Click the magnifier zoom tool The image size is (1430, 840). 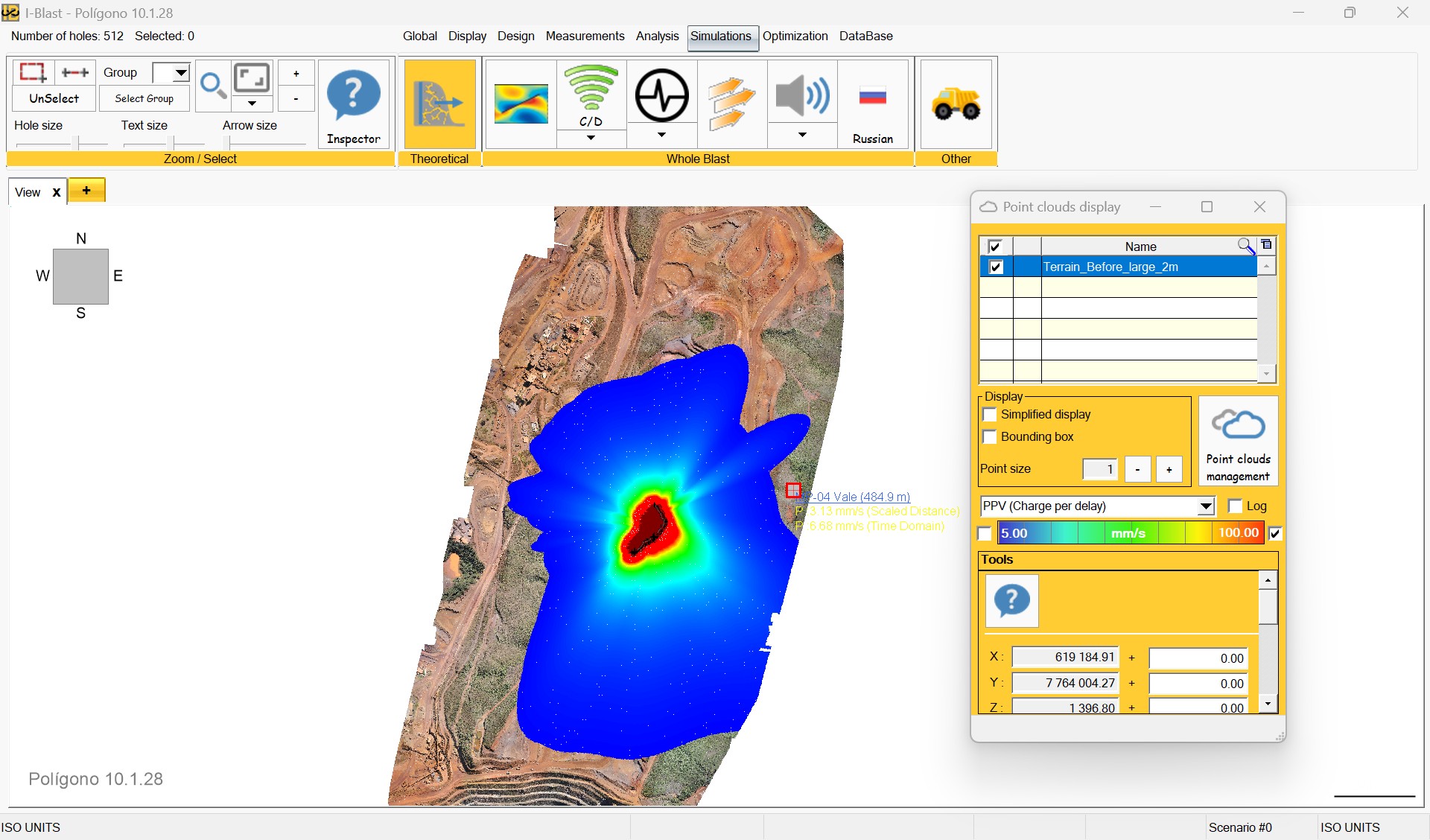pyautogui.click(x=213, y=86)
